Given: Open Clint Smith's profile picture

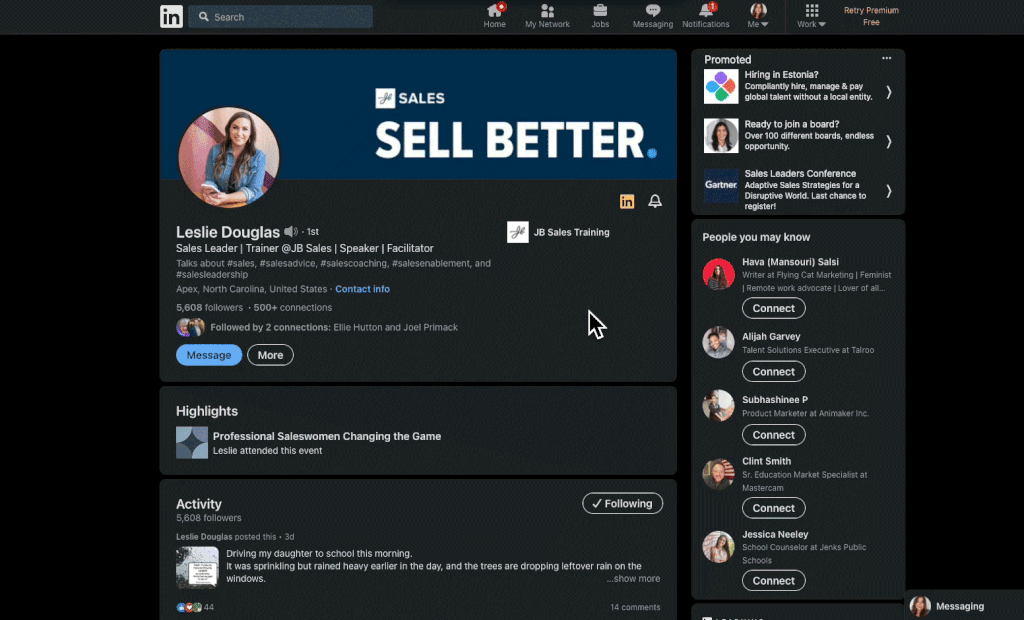Looking at the screenshot, I should 718,474.
